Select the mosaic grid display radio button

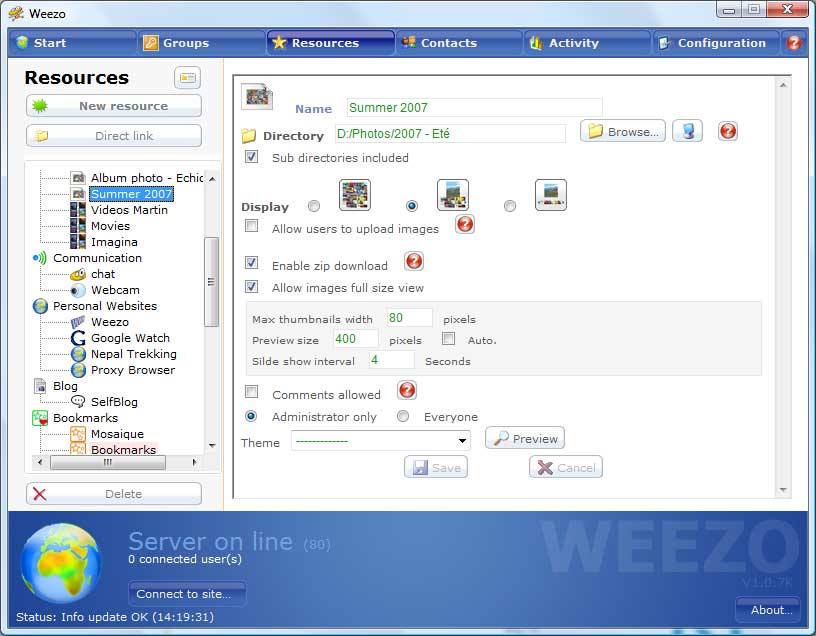point(314,206)
